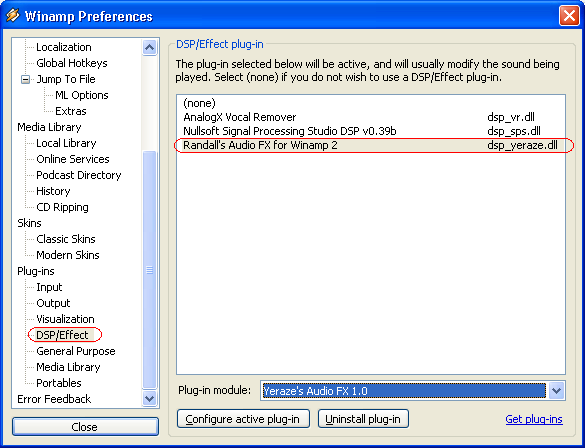Close the Winamp Preferences window via X
This screenshot has height=448, width=585.
point(569,16)
